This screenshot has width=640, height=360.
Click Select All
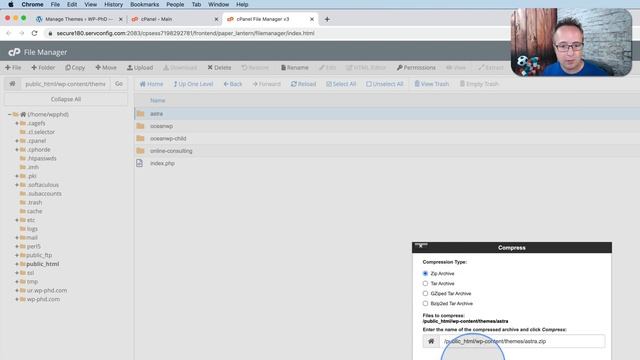pos(341,84)
